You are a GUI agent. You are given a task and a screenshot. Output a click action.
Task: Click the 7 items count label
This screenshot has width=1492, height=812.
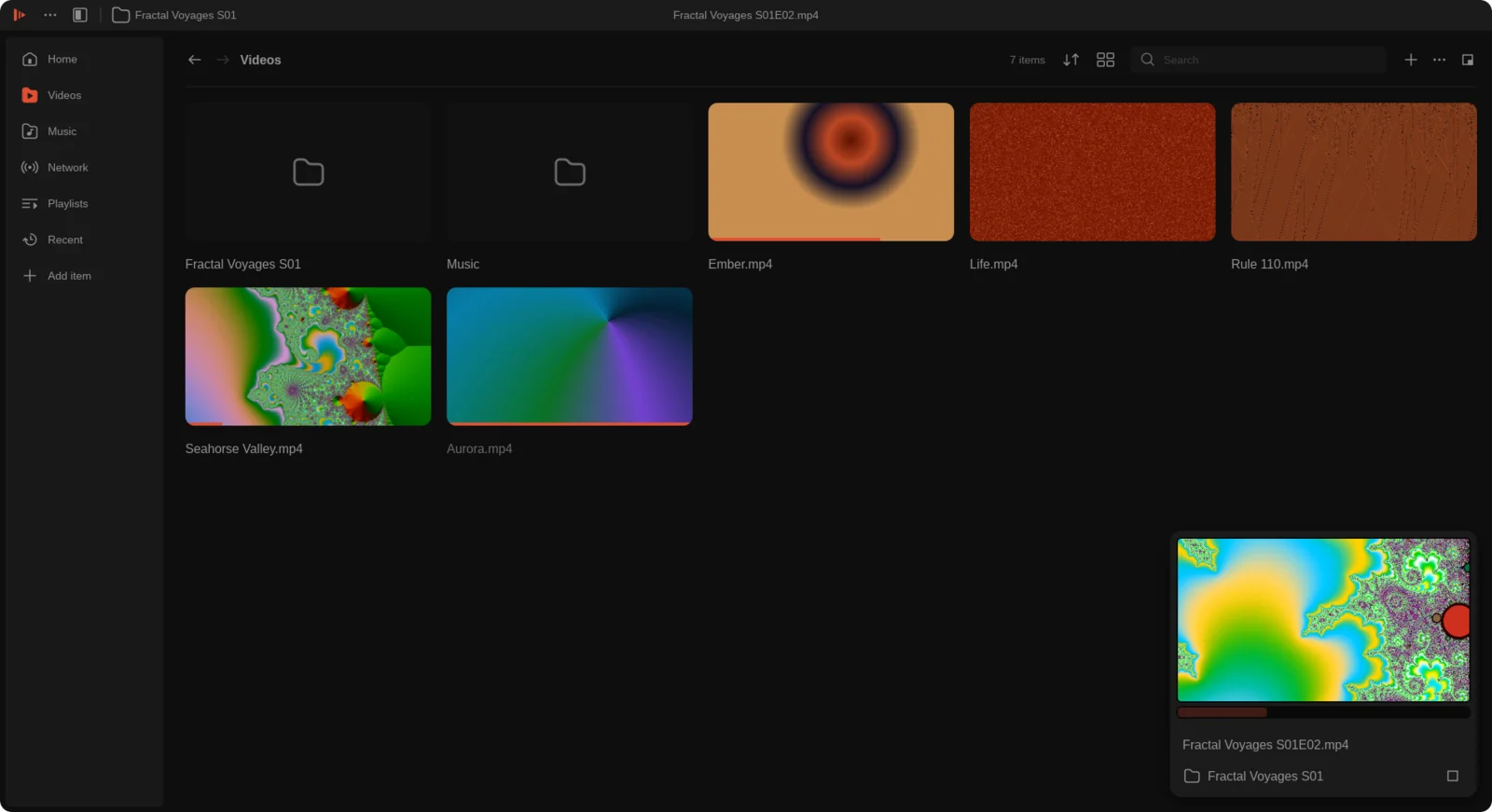pos(1027,60)
